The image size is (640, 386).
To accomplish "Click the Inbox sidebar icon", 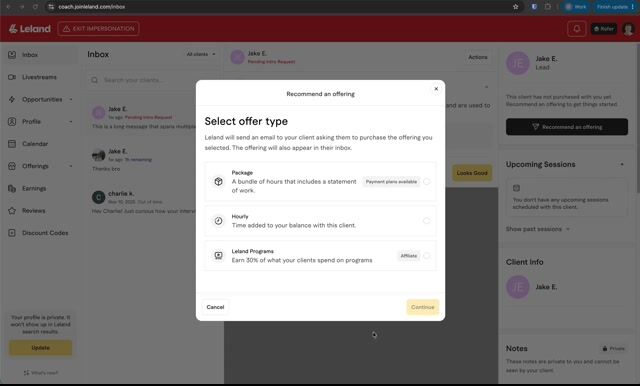I will (12, 55).
